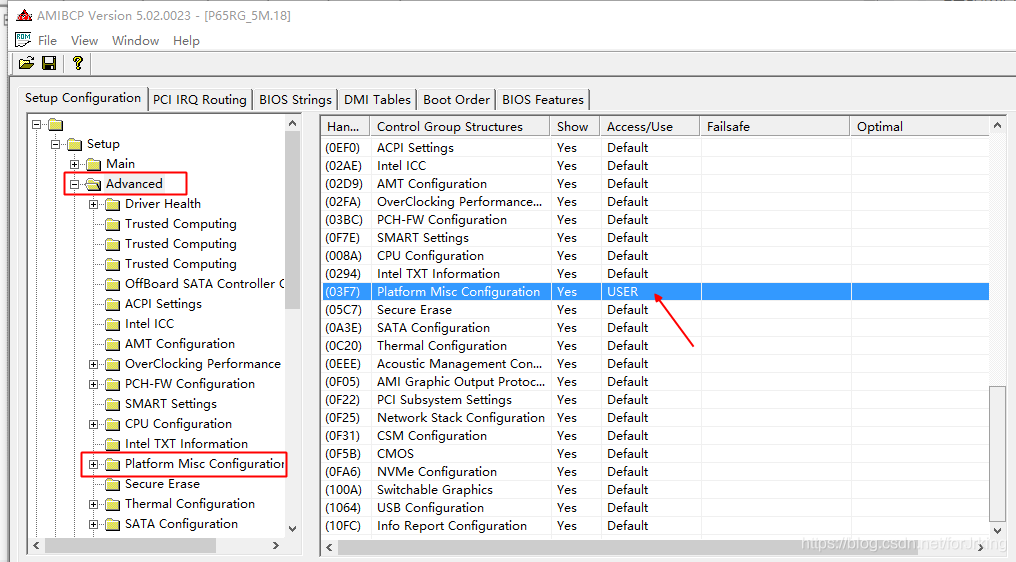Switch to the DMI Tables tab
Screen dimensions: 1016x562
(377, 100)
